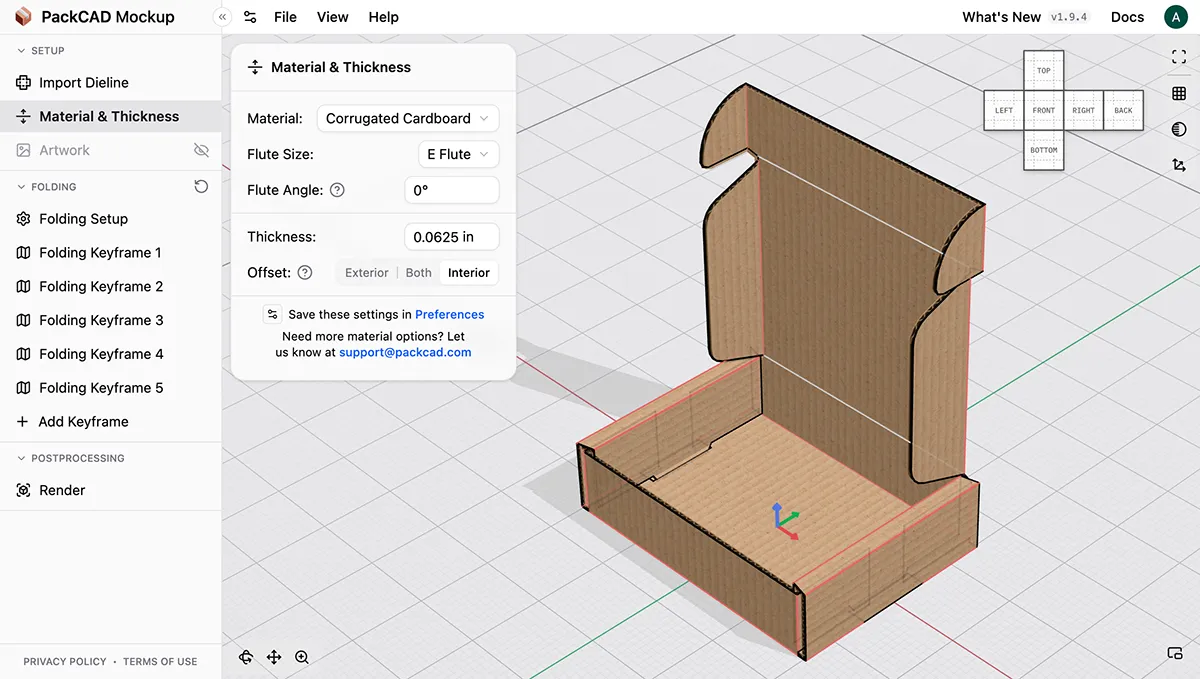The image size is (1200, 679).
Task: Click the sliders icon beside 'Save these settings'
Action: (272, 314)
